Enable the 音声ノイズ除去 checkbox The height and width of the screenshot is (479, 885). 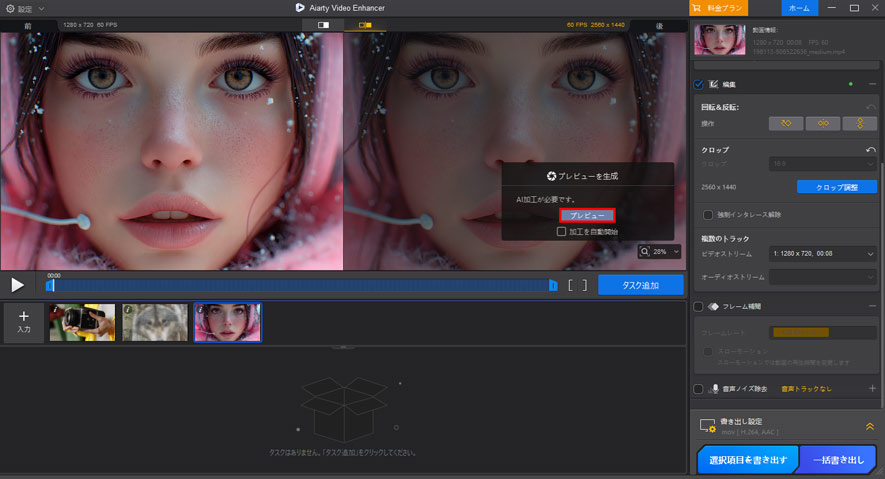point(698,389)
